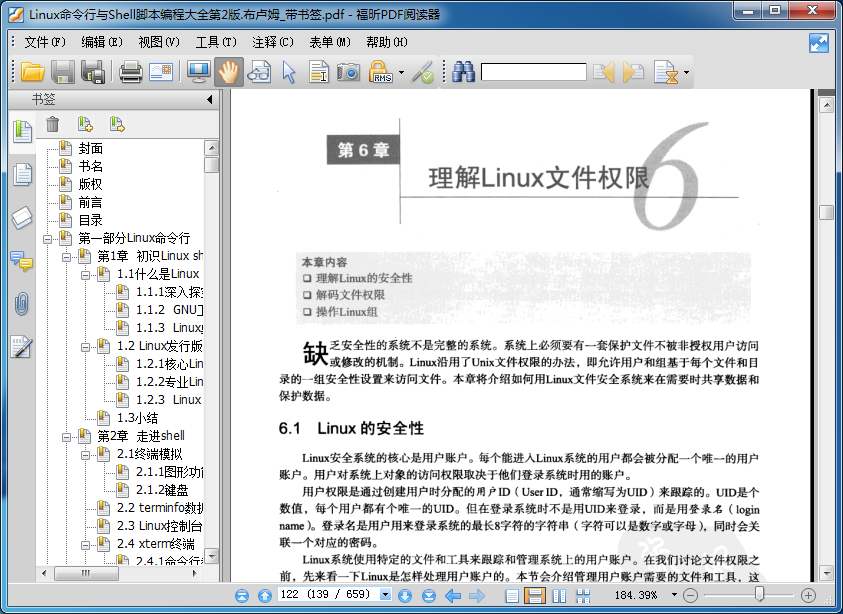Print the document with the printer icon

pyautogui.click(x=131, y=72)
